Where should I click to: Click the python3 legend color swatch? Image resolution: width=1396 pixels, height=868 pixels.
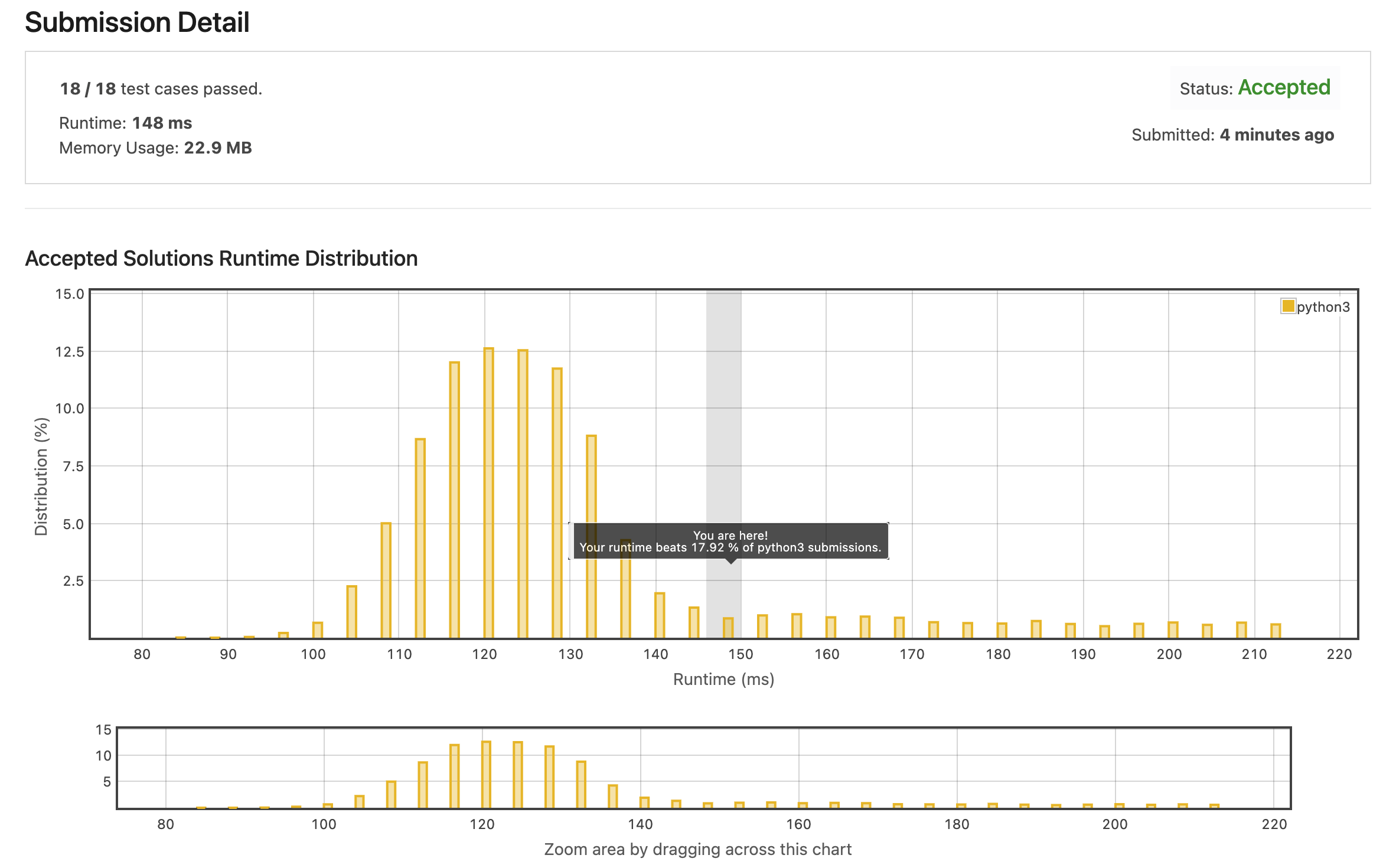pyautogui.click(x=1287, y=306)
